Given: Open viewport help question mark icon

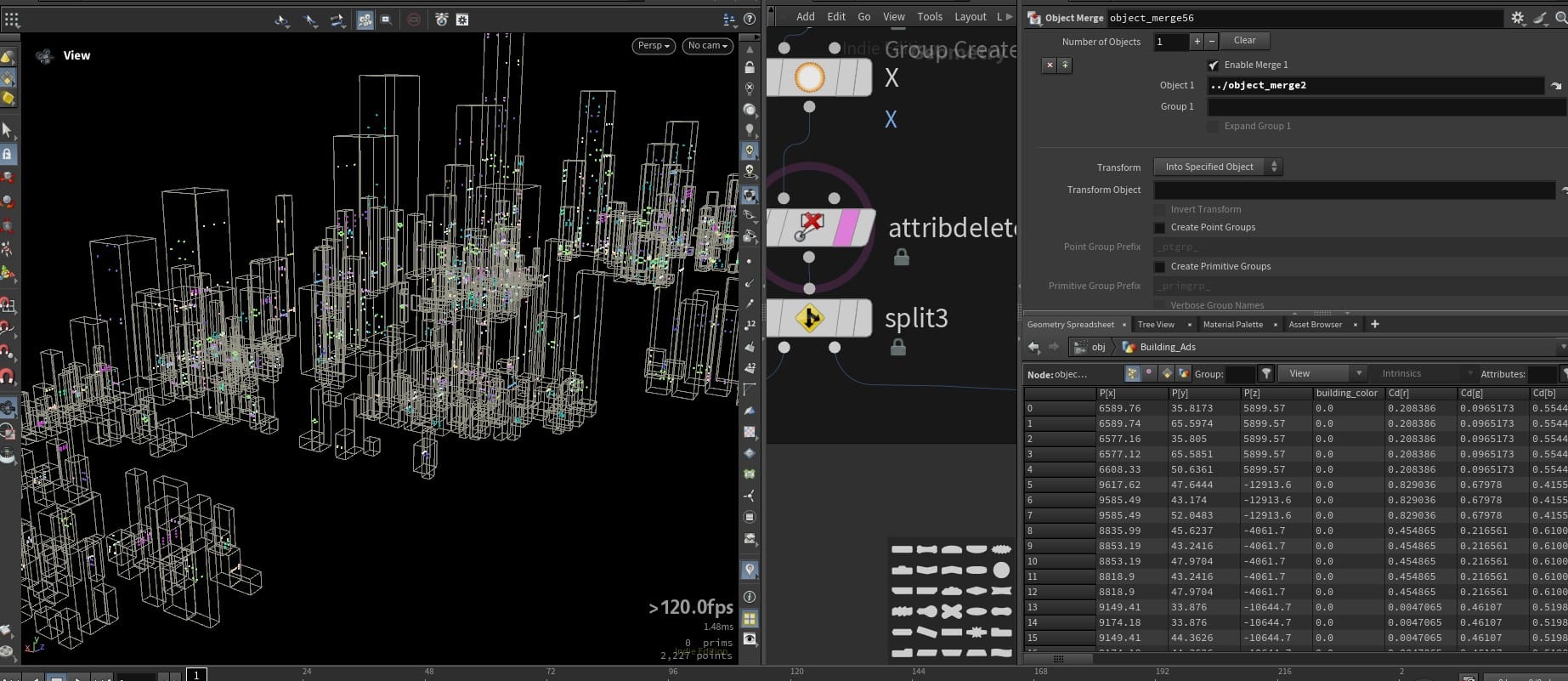Looking at the screenshot, I should pyautogui.click(x=750, y=19).
